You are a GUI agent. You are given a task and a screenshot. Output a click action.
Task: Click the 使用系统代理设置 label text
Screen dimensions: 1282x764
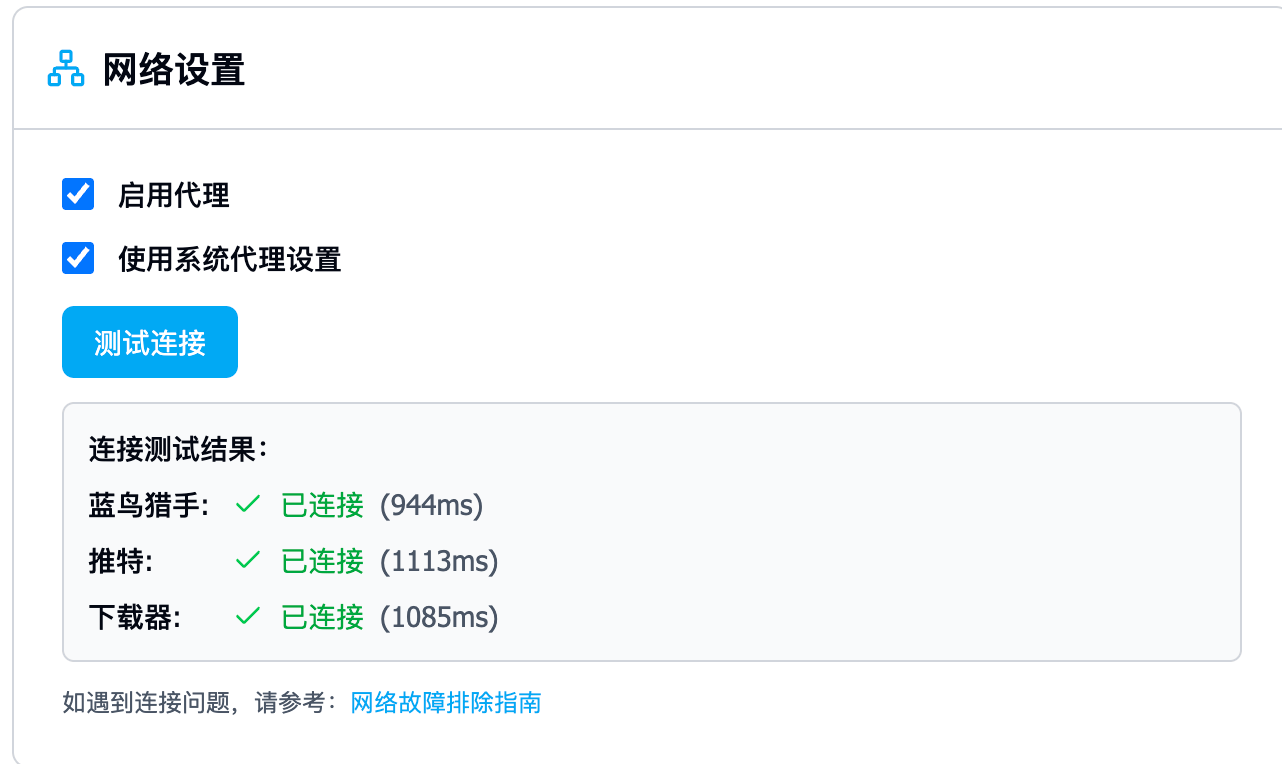click(230, 260)
